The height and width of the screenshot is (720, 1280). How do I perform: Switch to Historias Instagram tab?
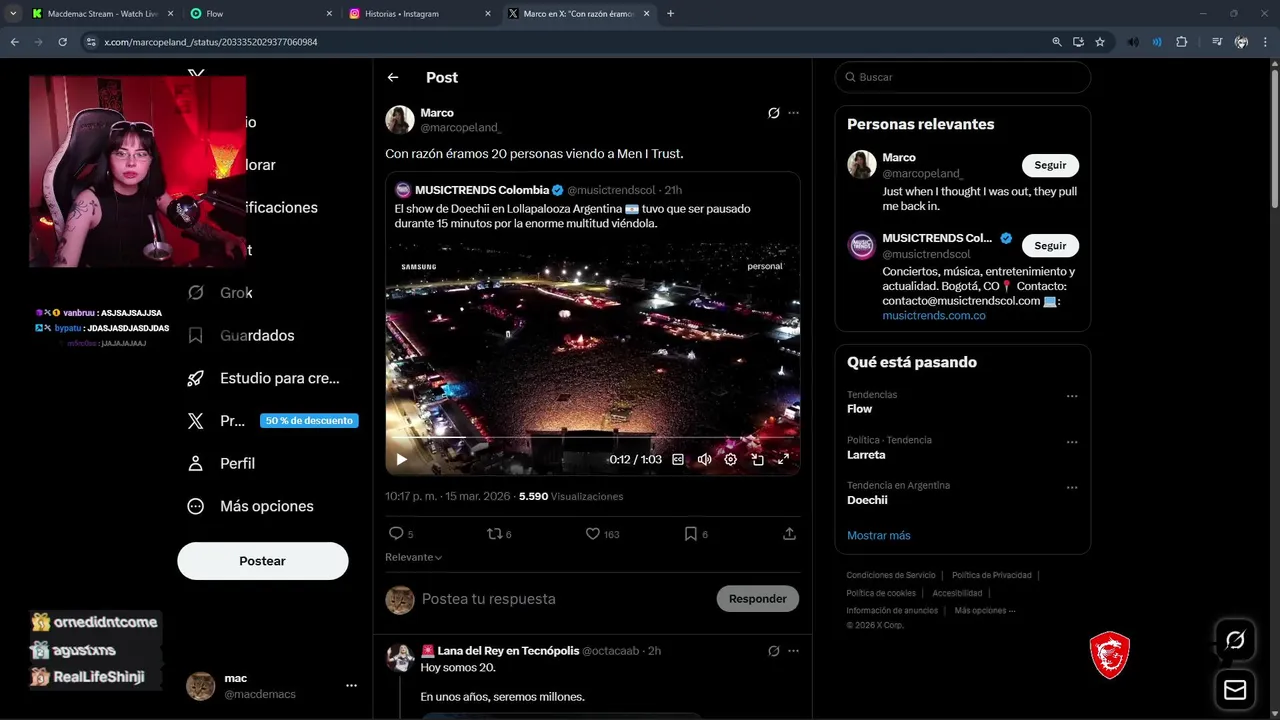[x=419, y=14]
